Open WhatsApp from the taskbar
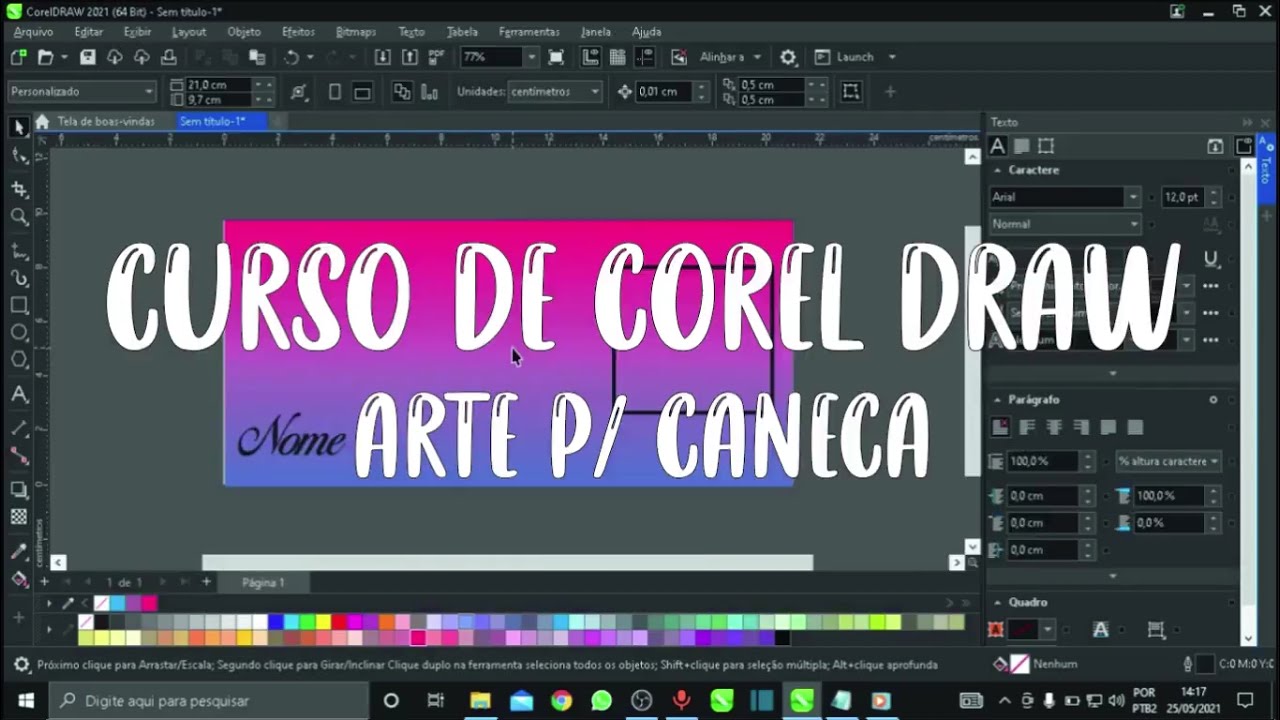The height and width of the screenshot is (720, 1280). click(601, 700)
